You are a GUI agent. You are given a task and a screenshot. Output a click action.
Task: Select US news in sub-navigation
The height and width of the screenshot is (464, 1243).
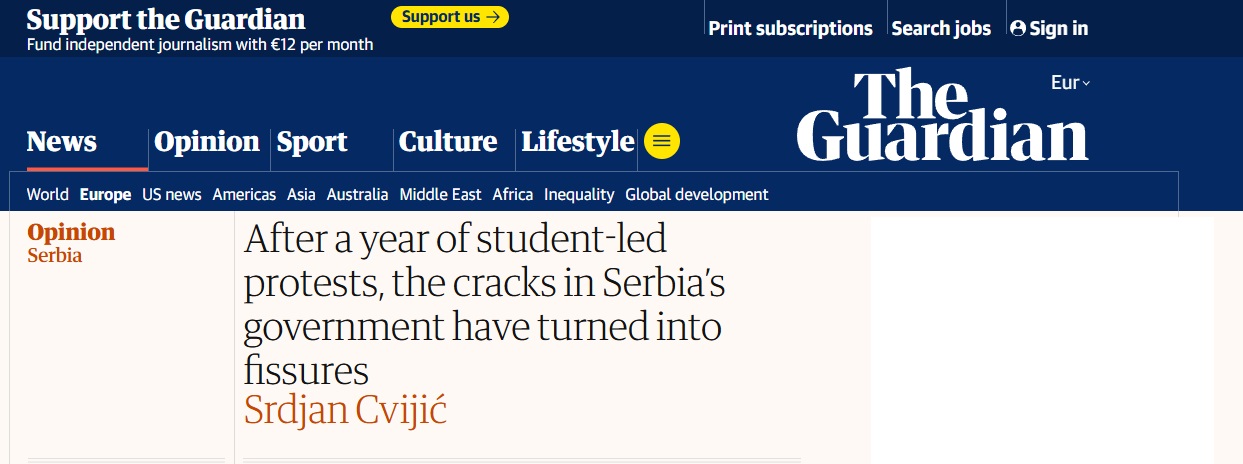coord(172,194)
